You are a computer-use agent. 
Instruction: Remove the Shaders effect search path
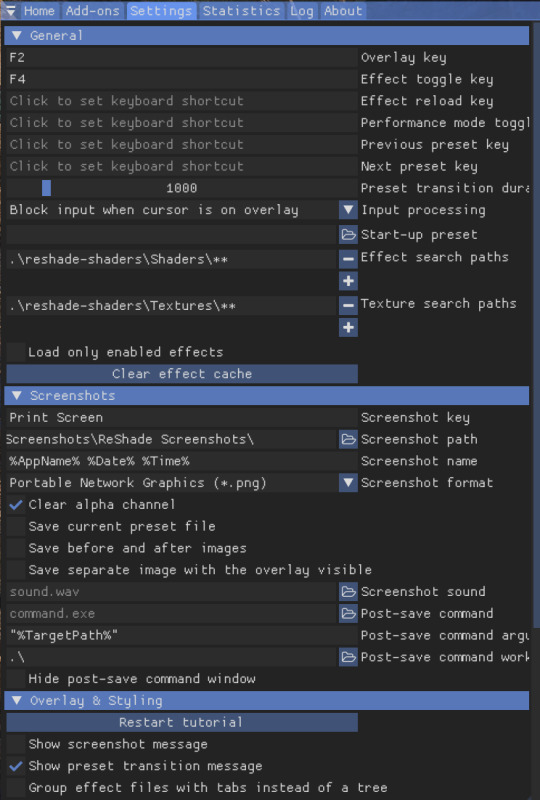click(x=348, y=259)
